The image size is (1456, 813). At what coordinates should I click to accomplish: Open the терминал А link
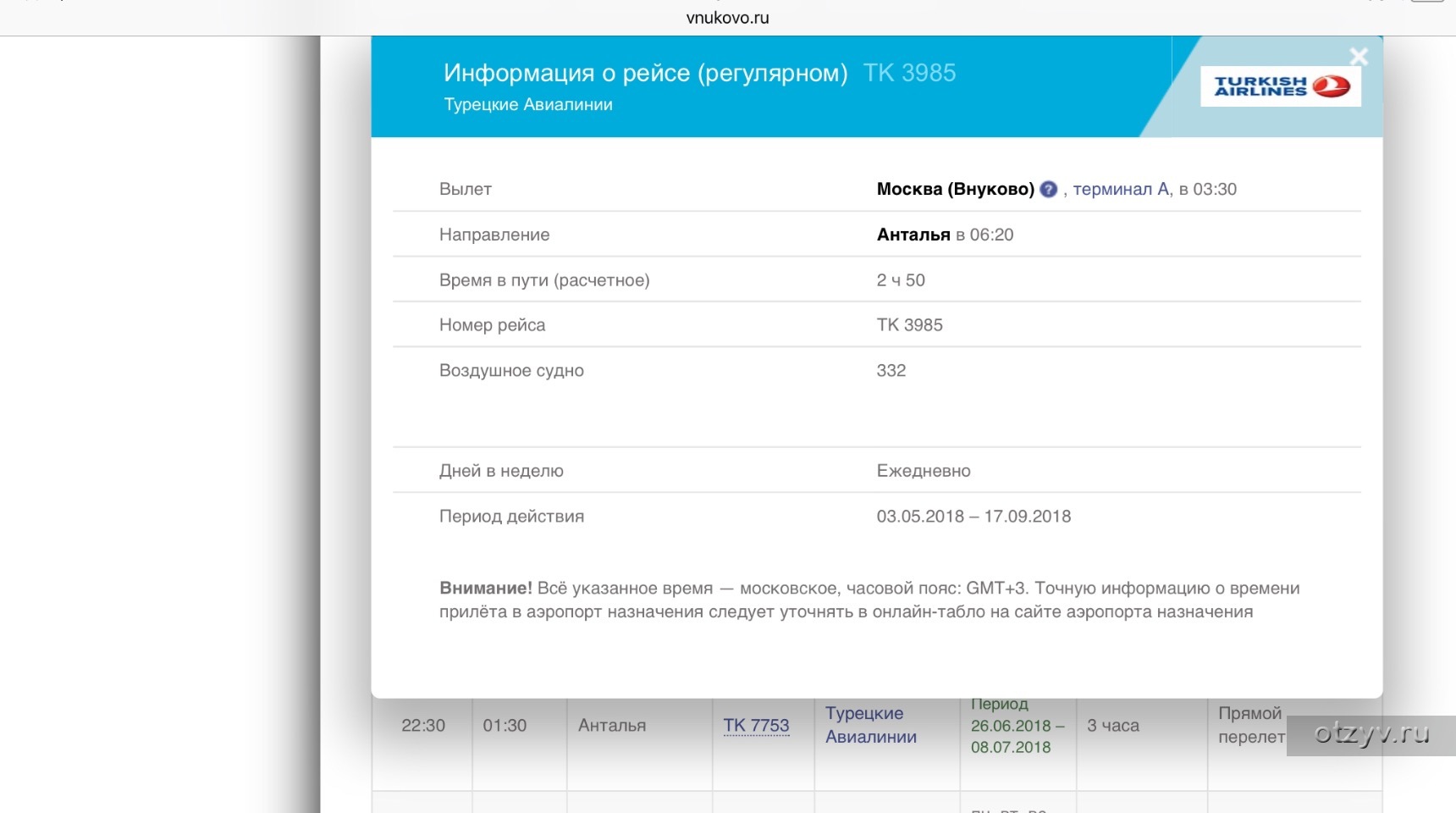1122,189
